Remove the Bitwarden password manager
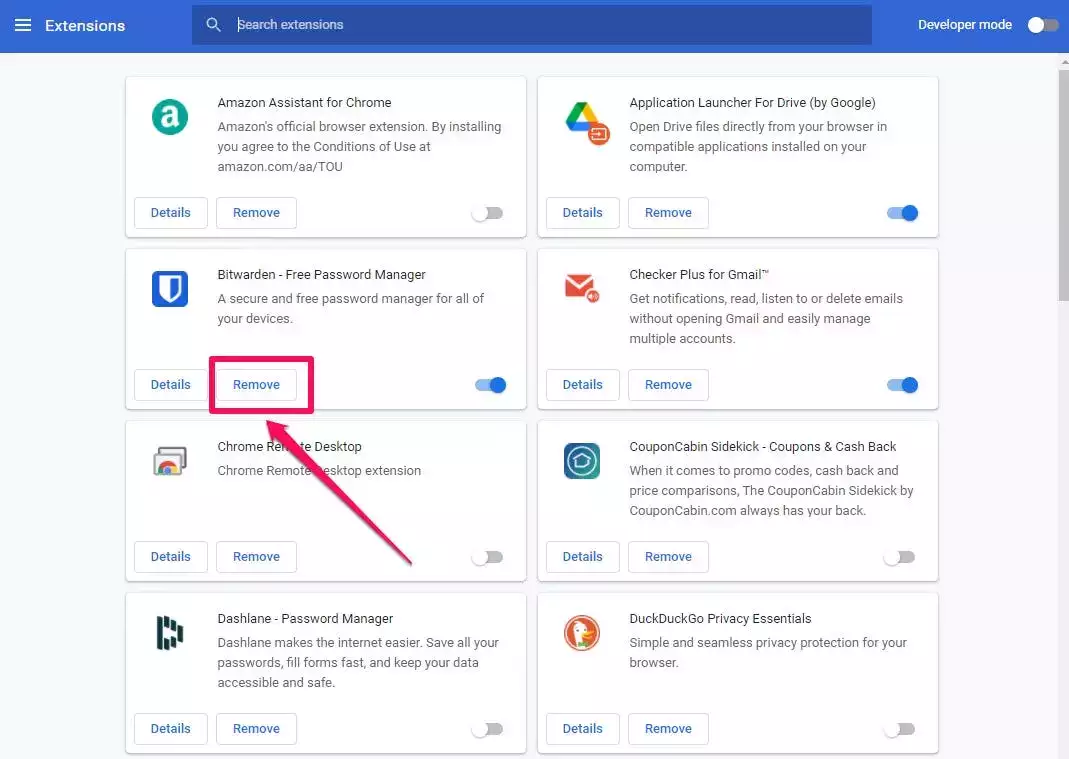The height and width of the screenshot is (759, 1069). [256, 385]
